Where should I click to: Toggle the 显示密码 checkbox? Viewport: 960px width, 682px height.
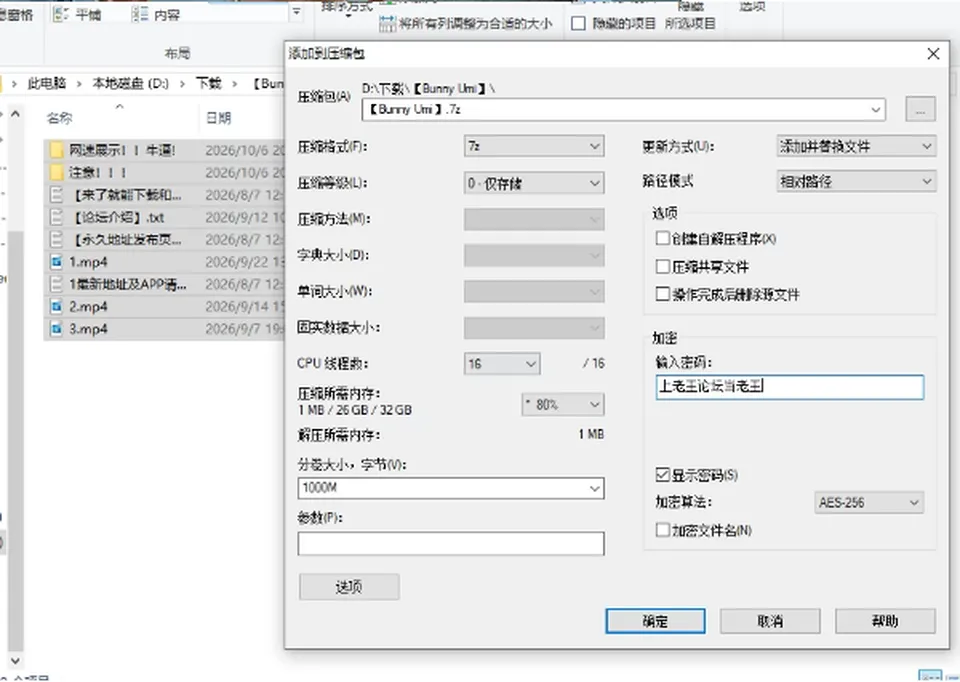(662, 474)
